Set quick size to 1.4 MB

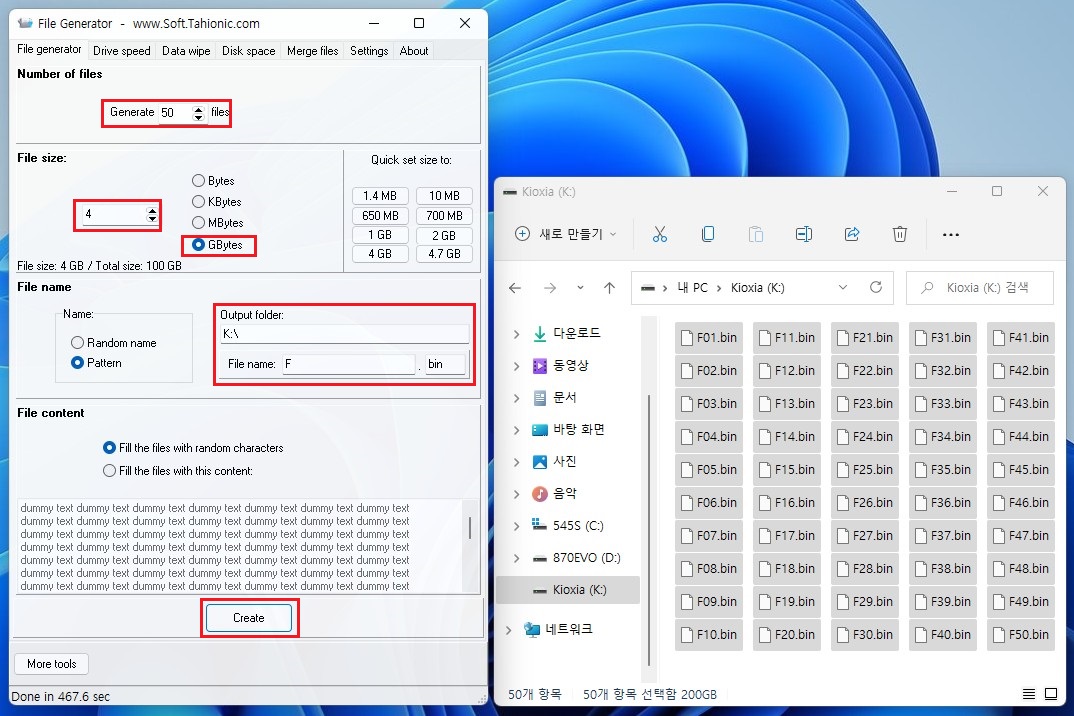pos(380,196)
